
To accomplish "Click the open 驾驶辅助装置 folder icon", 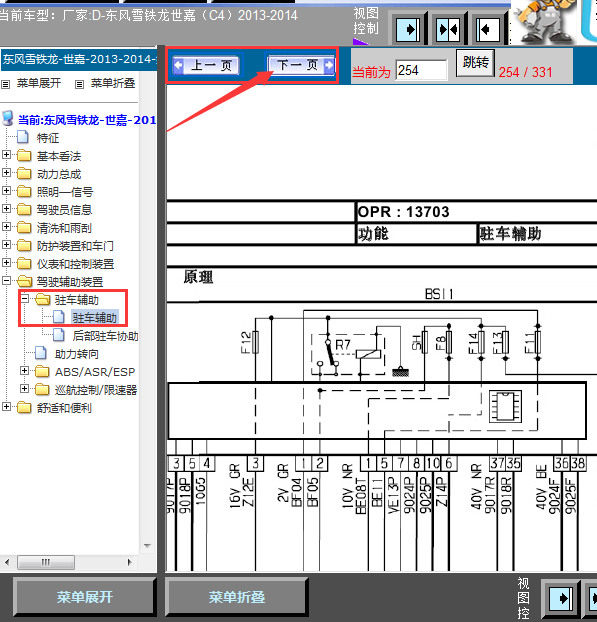I will 24,281.
